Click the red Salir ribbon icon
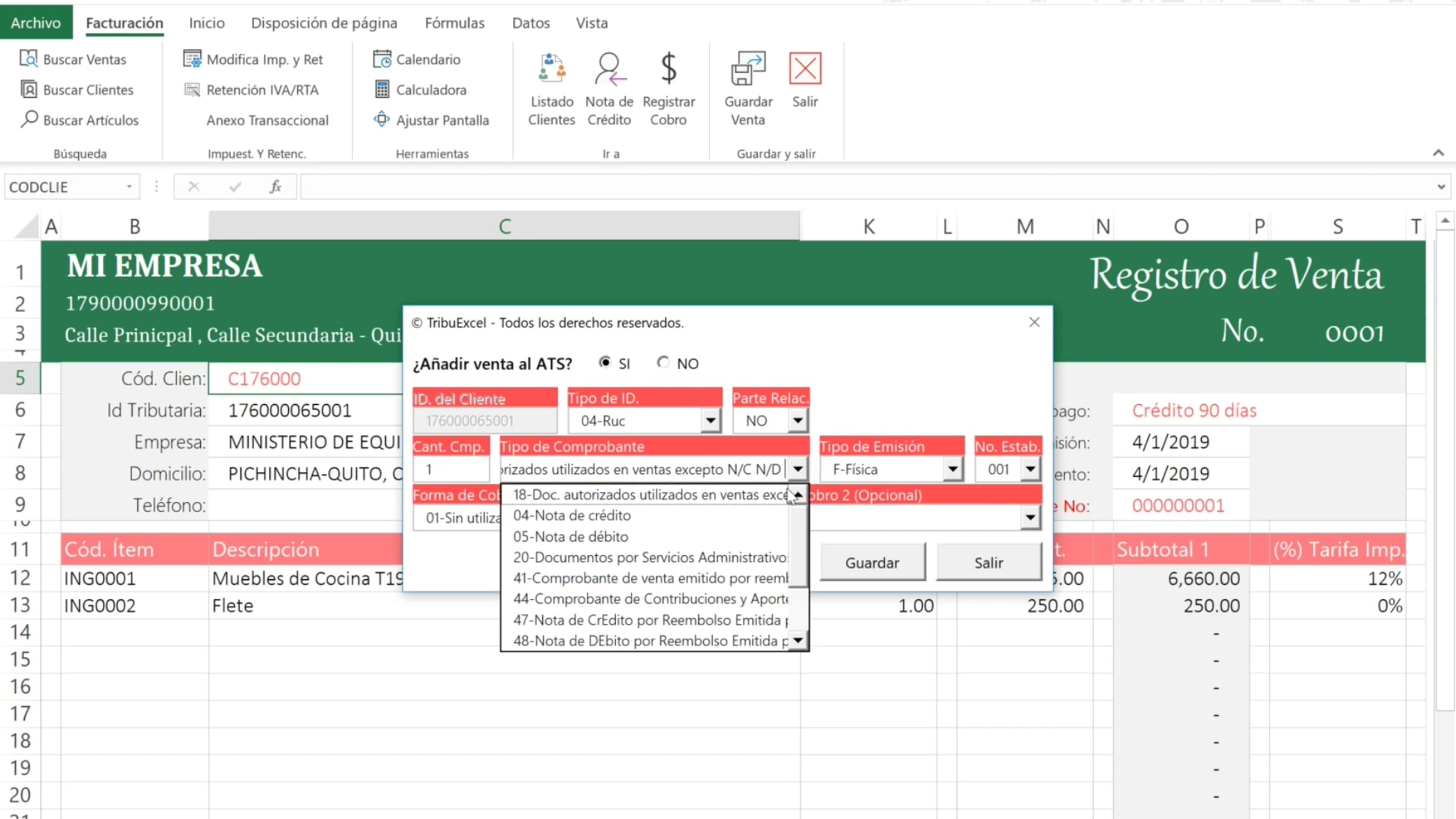The width and height of the screenshot is (1456, 819). pos(805,80)
